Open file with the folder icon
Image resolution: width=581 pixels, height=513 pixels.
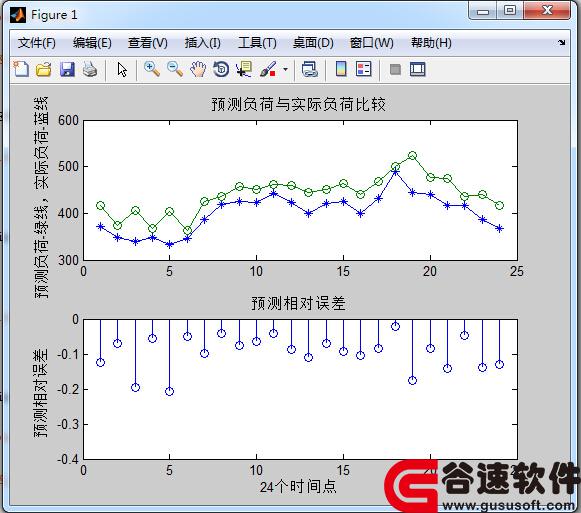pyautogui.click(x=44, y=69)
